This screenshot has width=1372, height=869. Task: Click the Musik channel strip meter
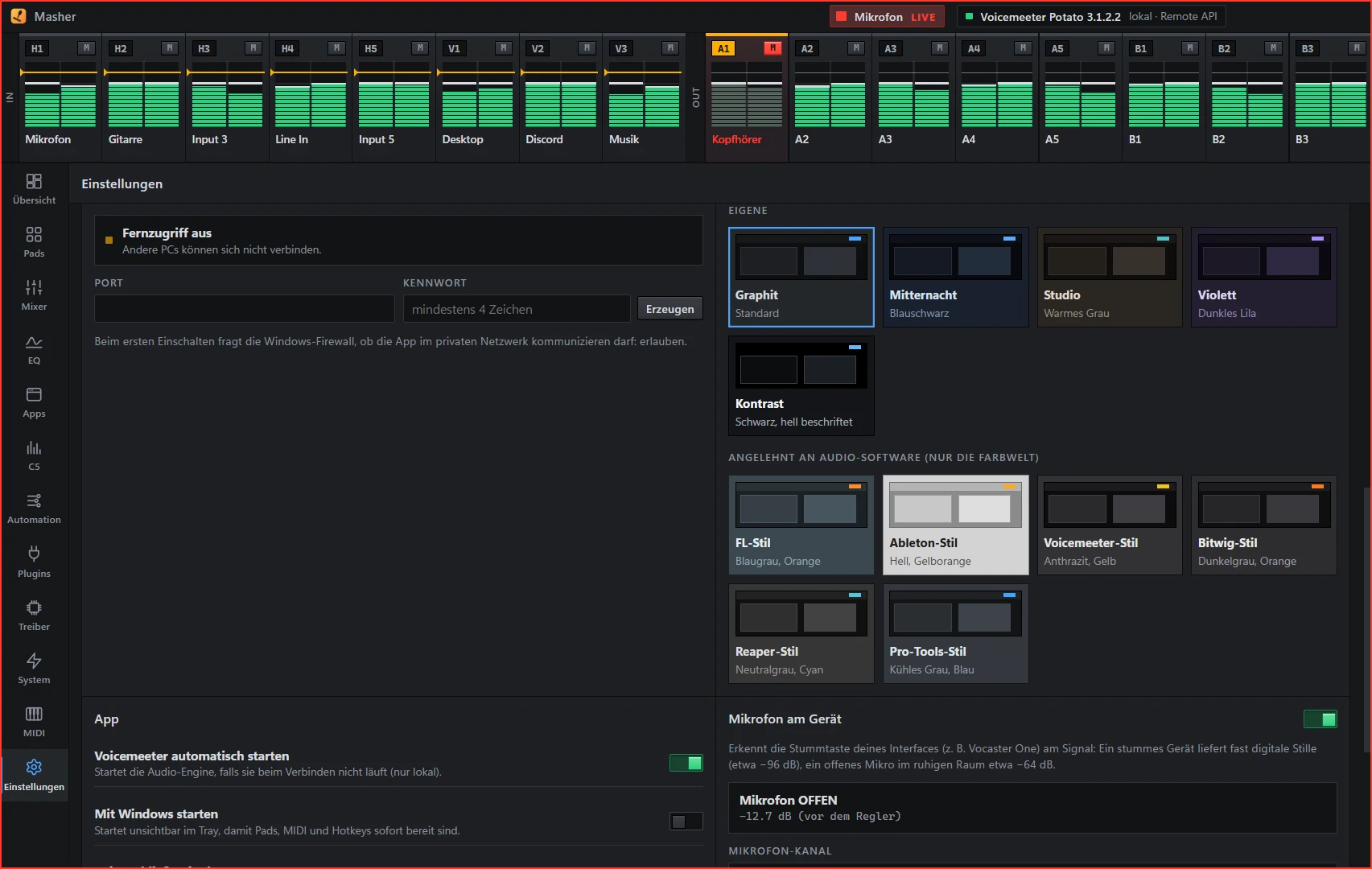(x=644, y=95)
